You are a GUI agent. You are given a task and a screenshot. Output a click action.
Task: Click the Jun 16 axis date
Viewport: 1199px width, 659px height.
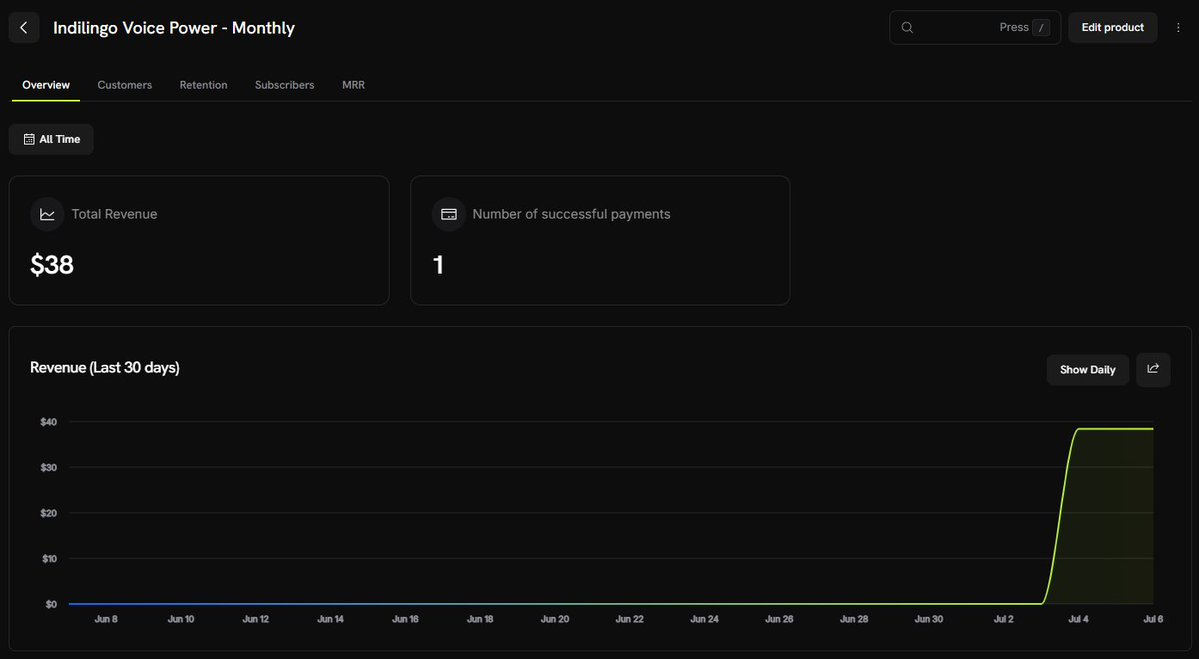[x=405, y=619]
